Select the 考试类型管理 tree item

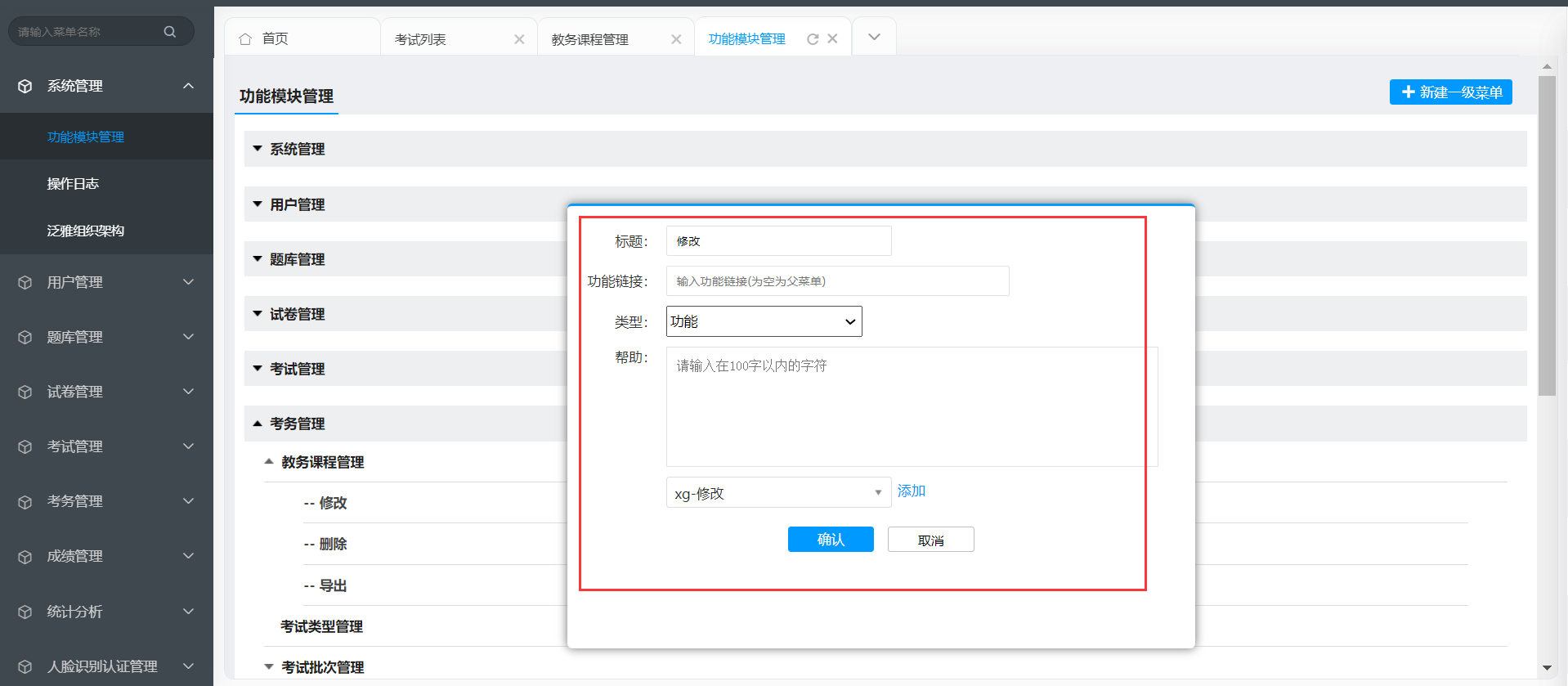321,626
